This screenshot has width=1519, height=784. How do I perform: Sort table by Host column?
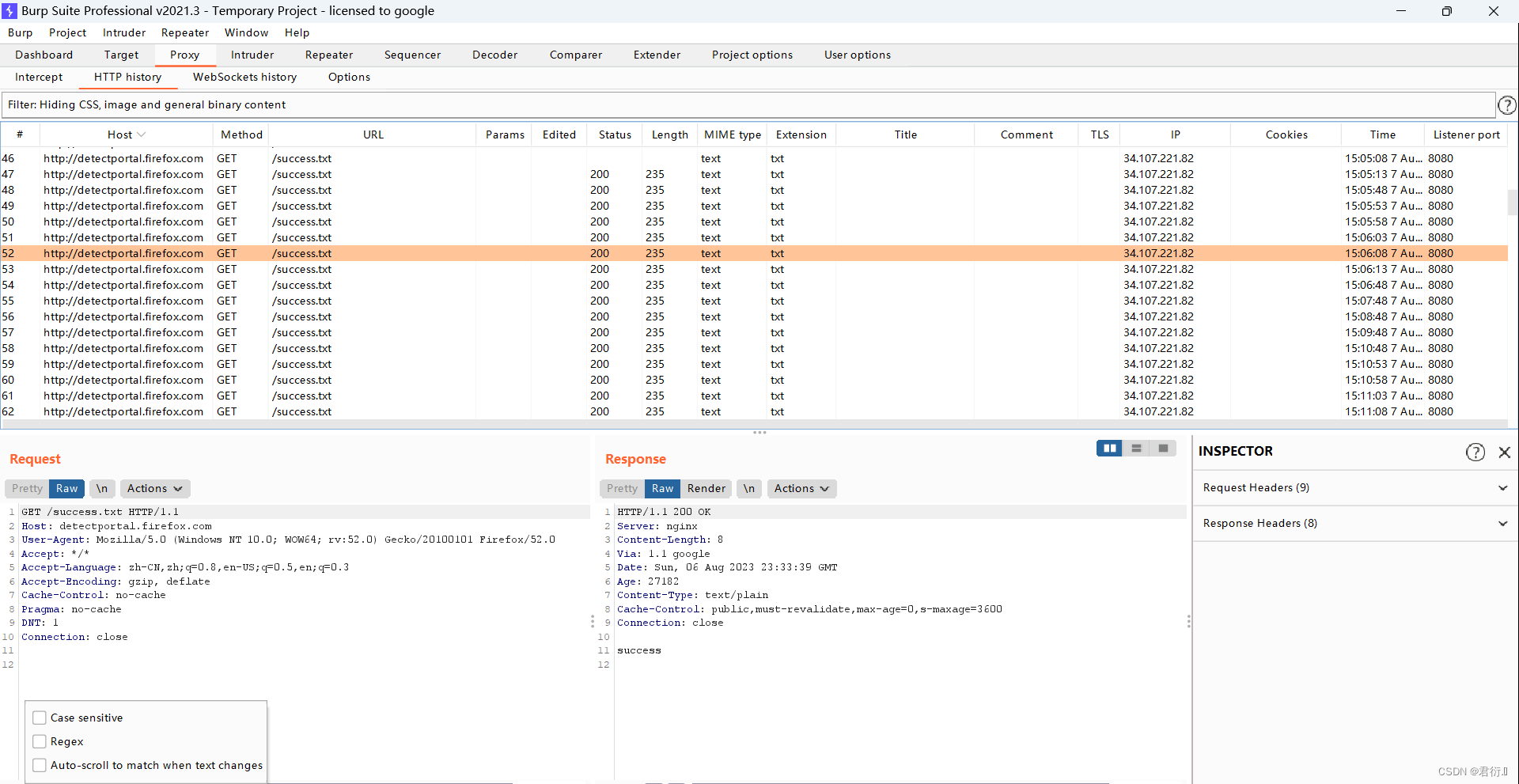pos(127,134)
